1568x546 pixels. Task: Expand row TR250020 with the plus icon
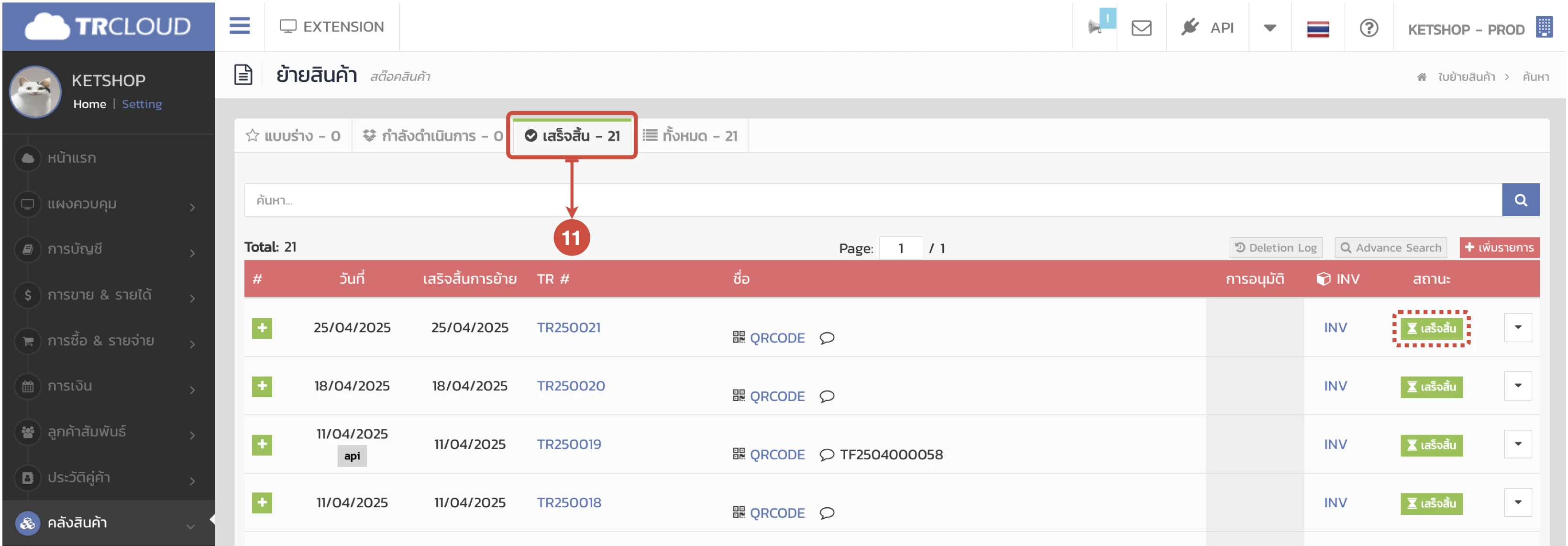click(x=262, y=387)
